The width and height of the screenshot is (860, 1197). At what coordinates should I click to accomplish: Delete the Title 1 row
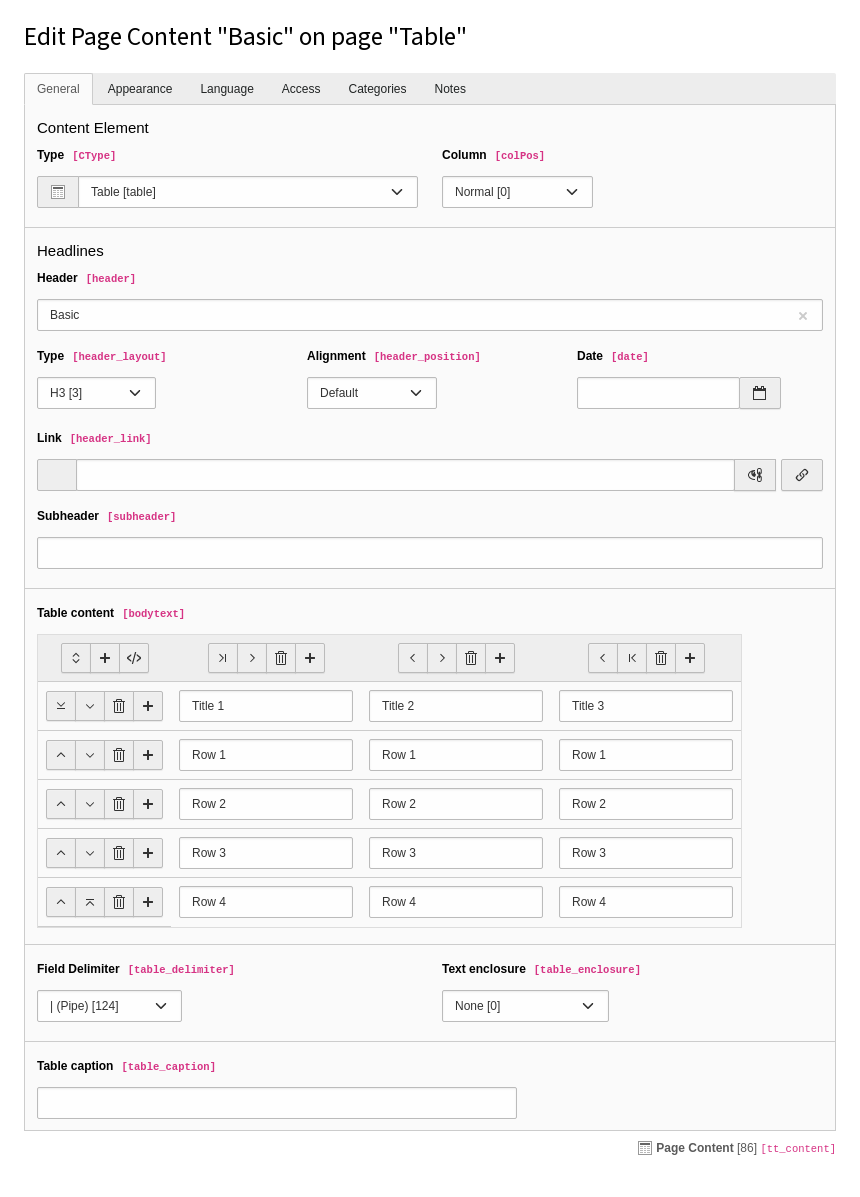pyautogui.click(x=119, y=706)
